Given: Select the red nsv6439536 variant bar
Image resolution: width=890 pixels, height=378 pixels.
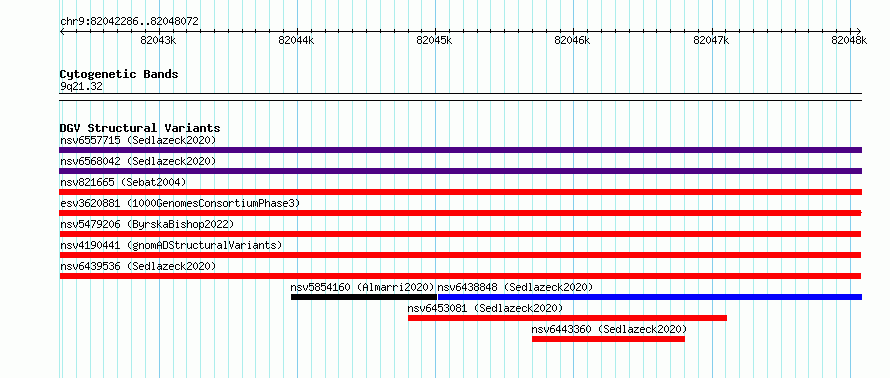Looking at the screenshot, I should pos(460,276).
